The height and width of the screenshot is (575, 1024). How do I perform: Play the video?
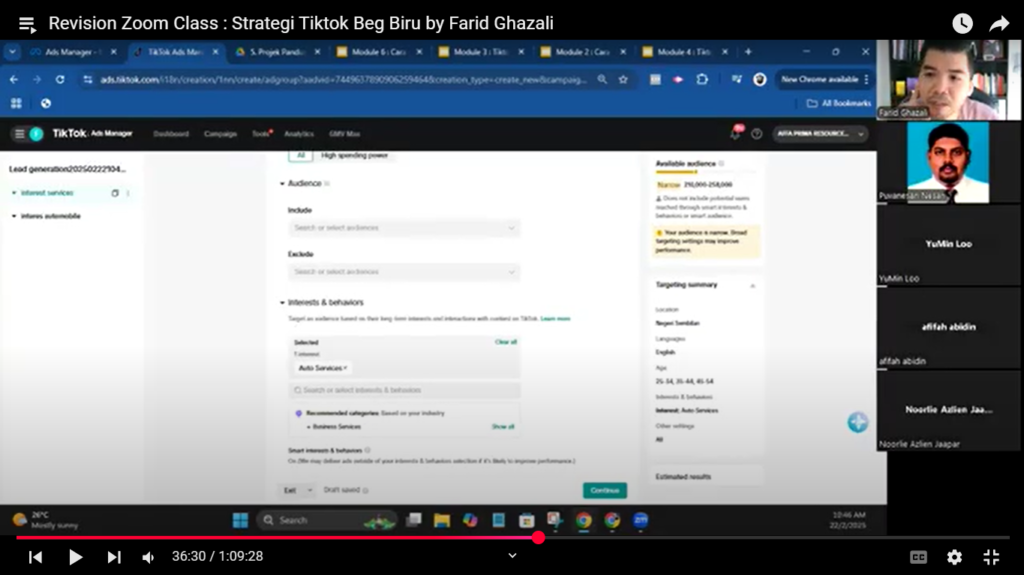tap(75, 557)
